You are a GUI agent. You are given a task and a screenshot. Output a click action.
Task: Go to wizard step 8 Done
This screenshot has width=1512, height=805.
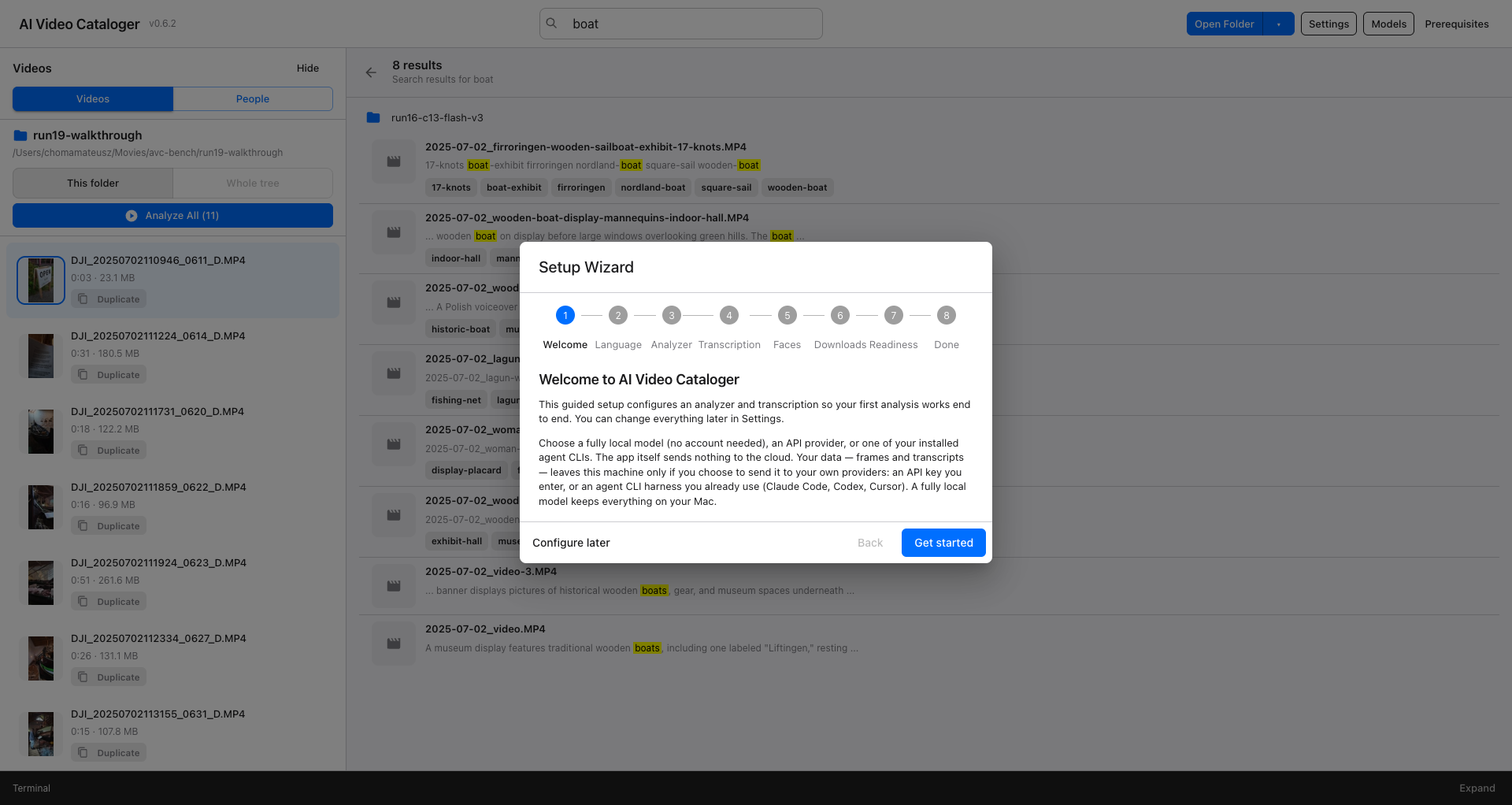click(947, 316)
